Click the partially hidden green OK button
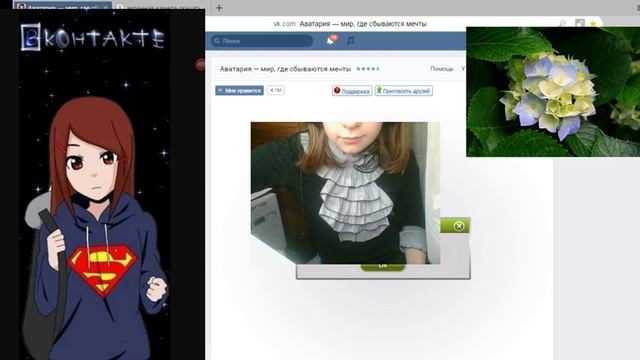Screen dimensions: 640x360 click(382, 267)
